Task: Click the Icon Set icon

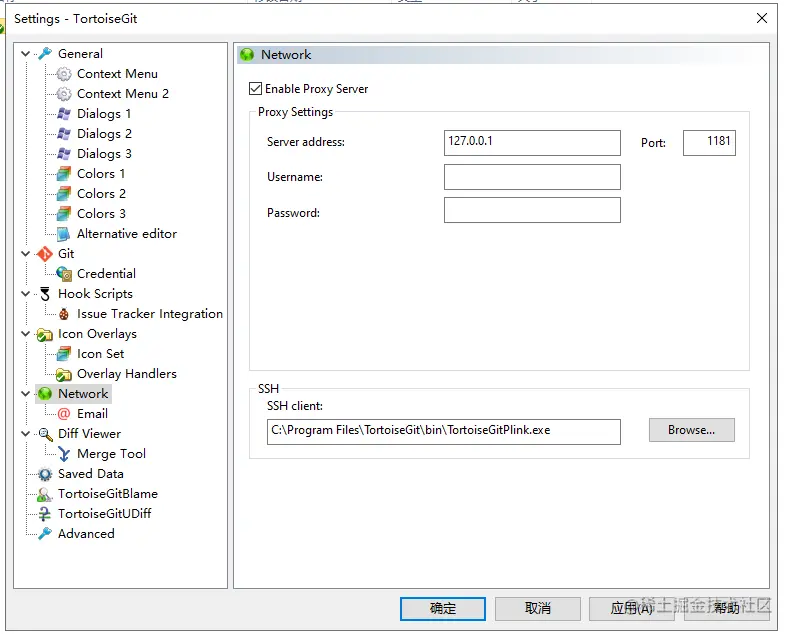Action: 64,354
